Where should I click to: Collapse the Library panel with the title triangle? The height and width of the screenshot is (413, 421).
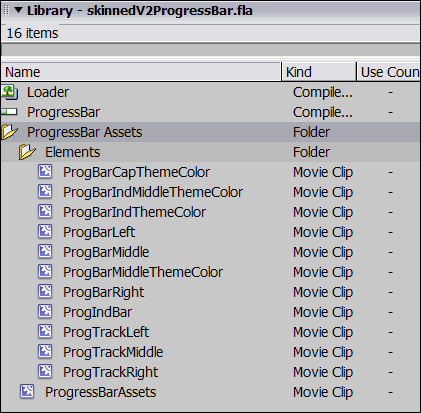point(18,10)
